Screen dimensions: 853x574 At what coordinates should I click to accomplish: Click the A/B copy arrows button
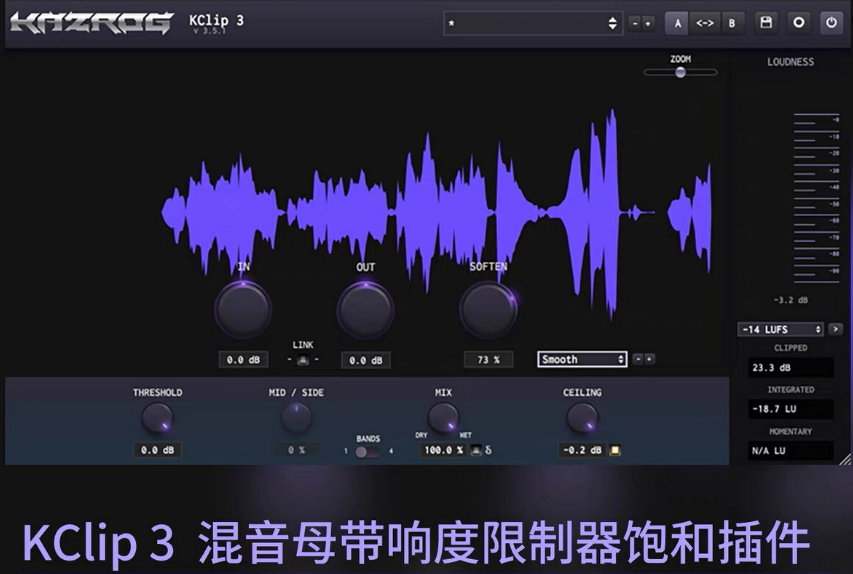(705, 23)
